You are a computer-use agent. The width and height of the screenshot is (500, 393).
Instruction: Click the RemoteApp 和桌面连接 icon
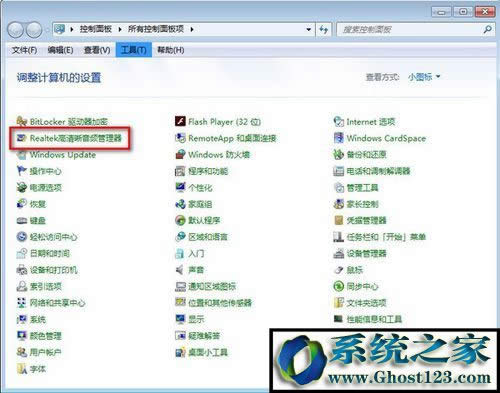tap(180, 138)
